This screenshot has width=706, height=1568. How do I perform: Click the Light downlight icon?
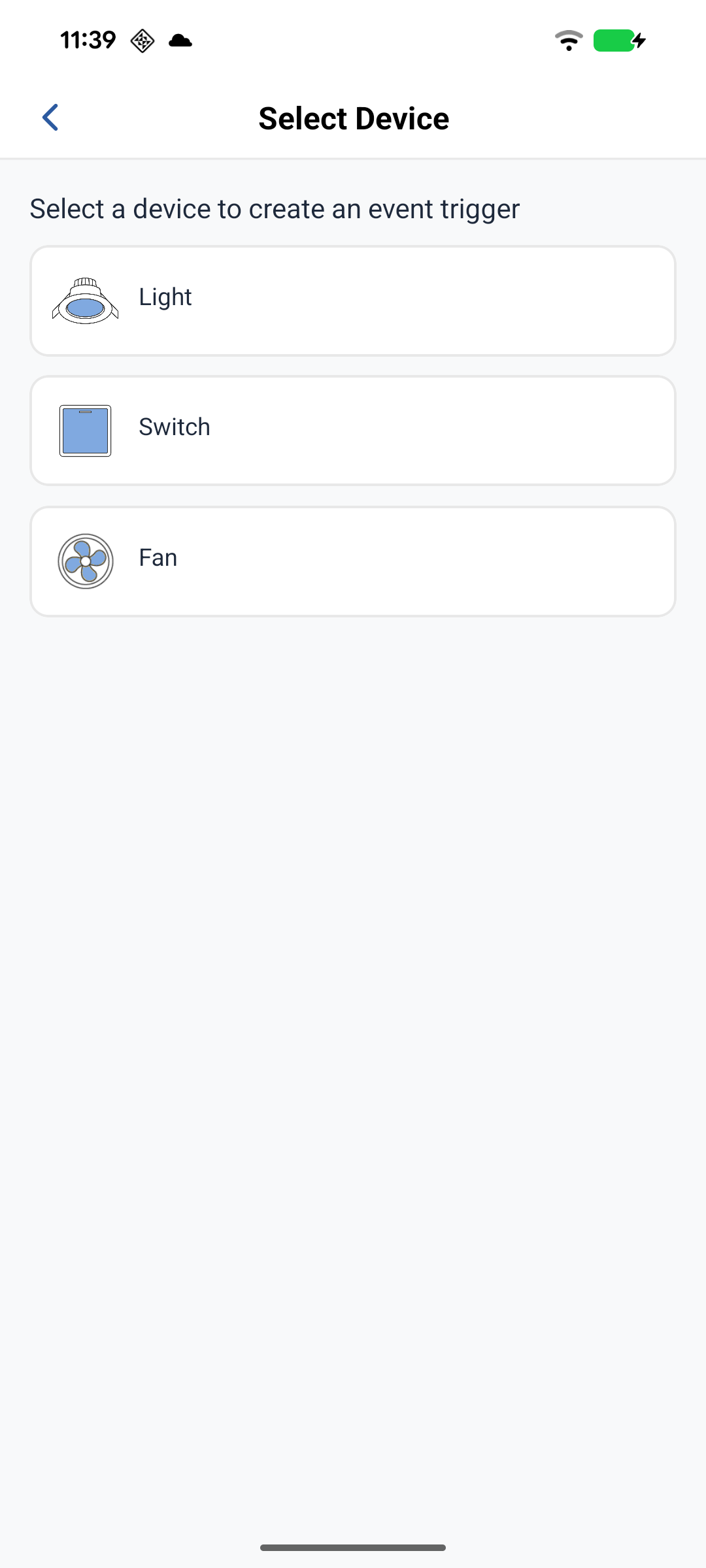pos(86,301)
